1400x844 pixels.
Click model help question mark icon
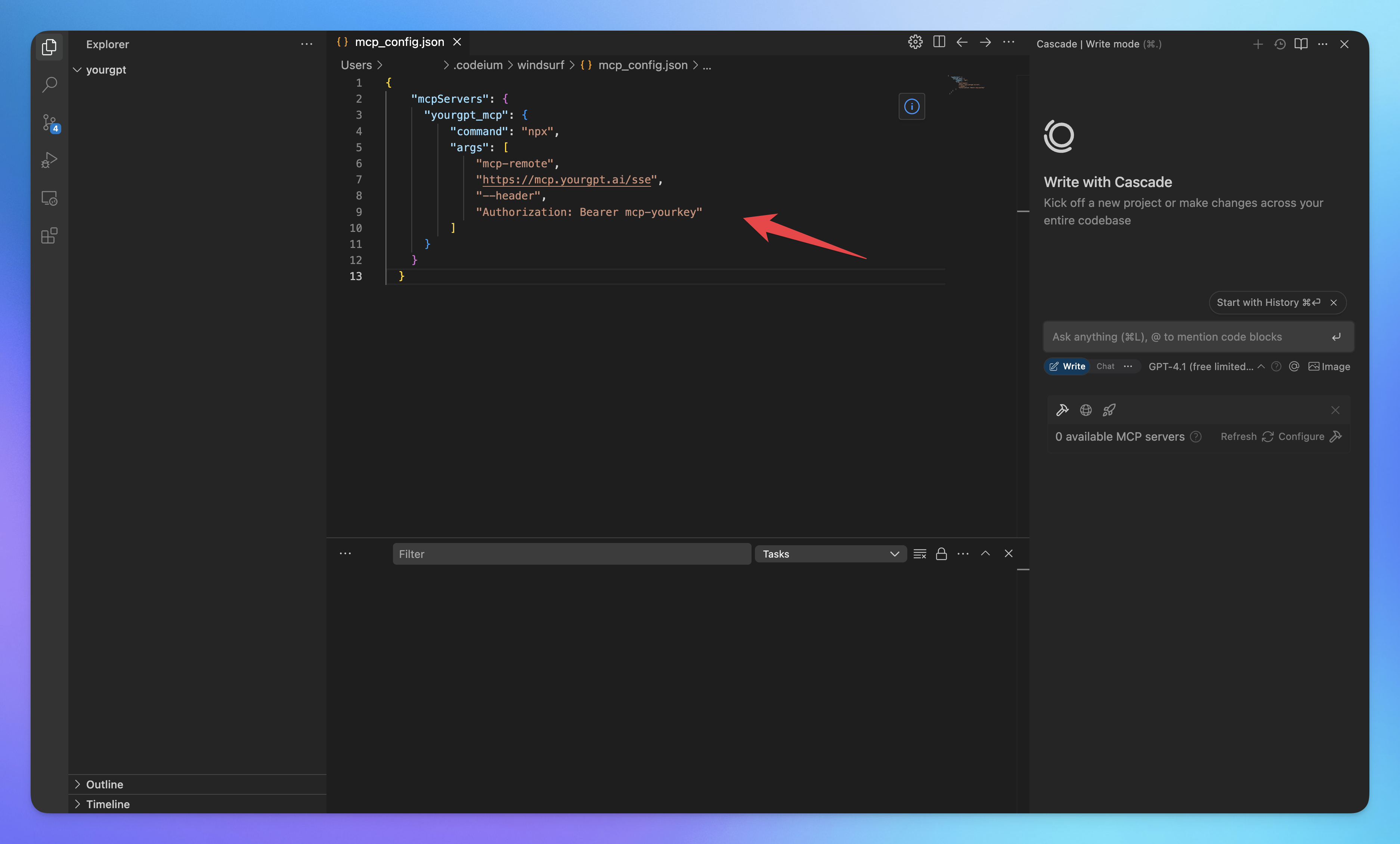[1276, 366]
